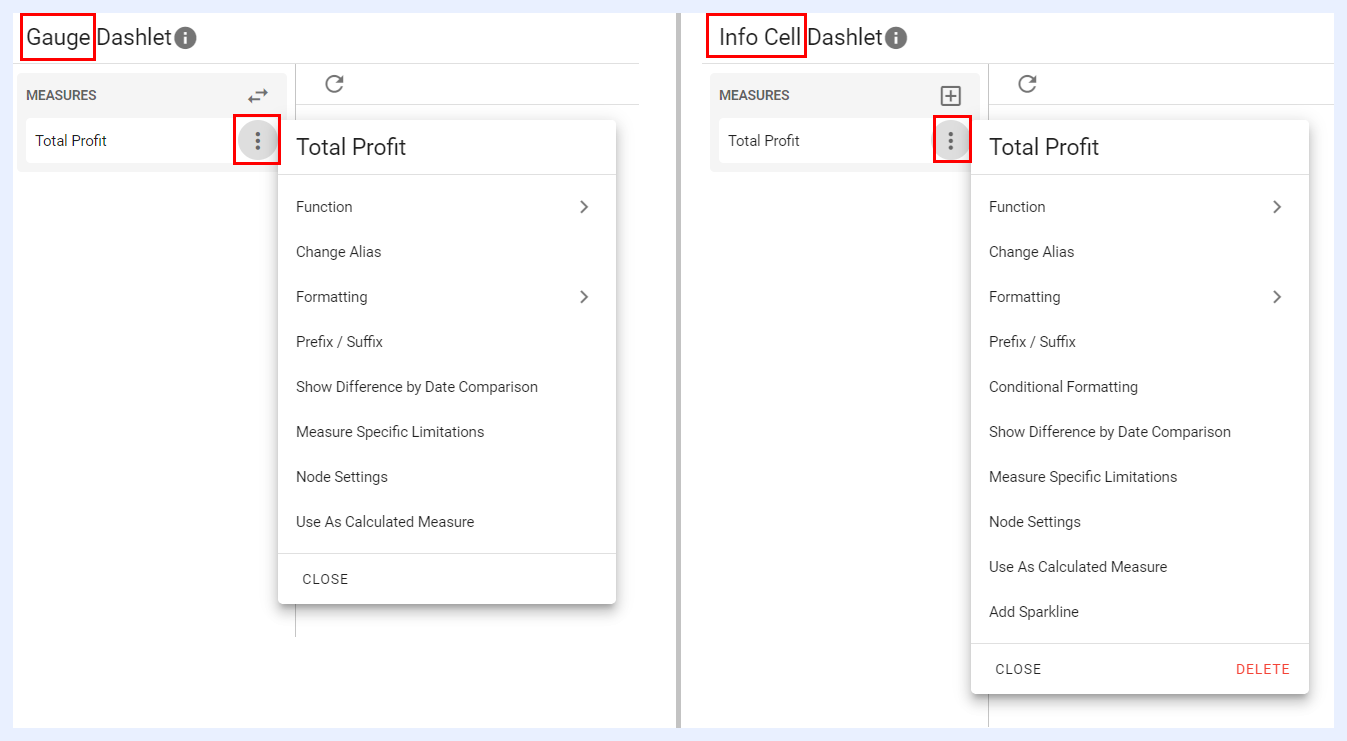Click add measure plus icon in Info Cell panel

(950, 96)
